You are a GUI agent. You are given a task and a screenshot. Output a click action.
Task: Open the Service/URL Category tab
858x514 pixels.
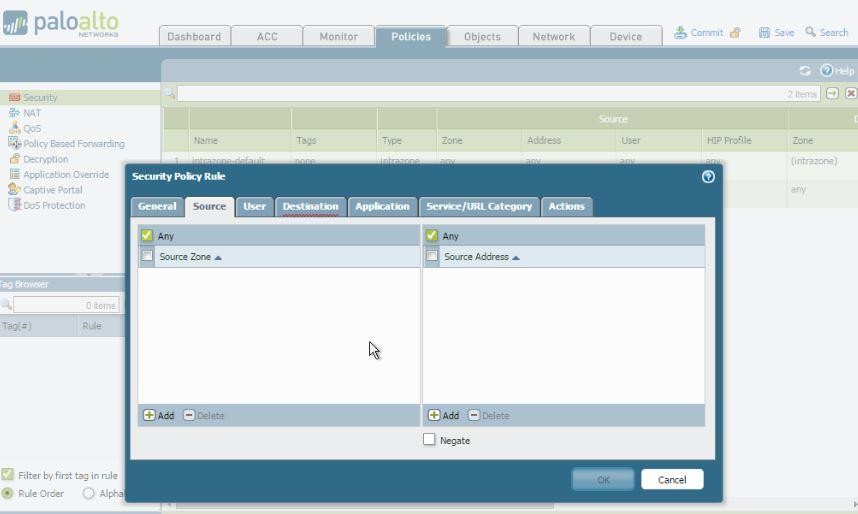(x=479, y=206)
